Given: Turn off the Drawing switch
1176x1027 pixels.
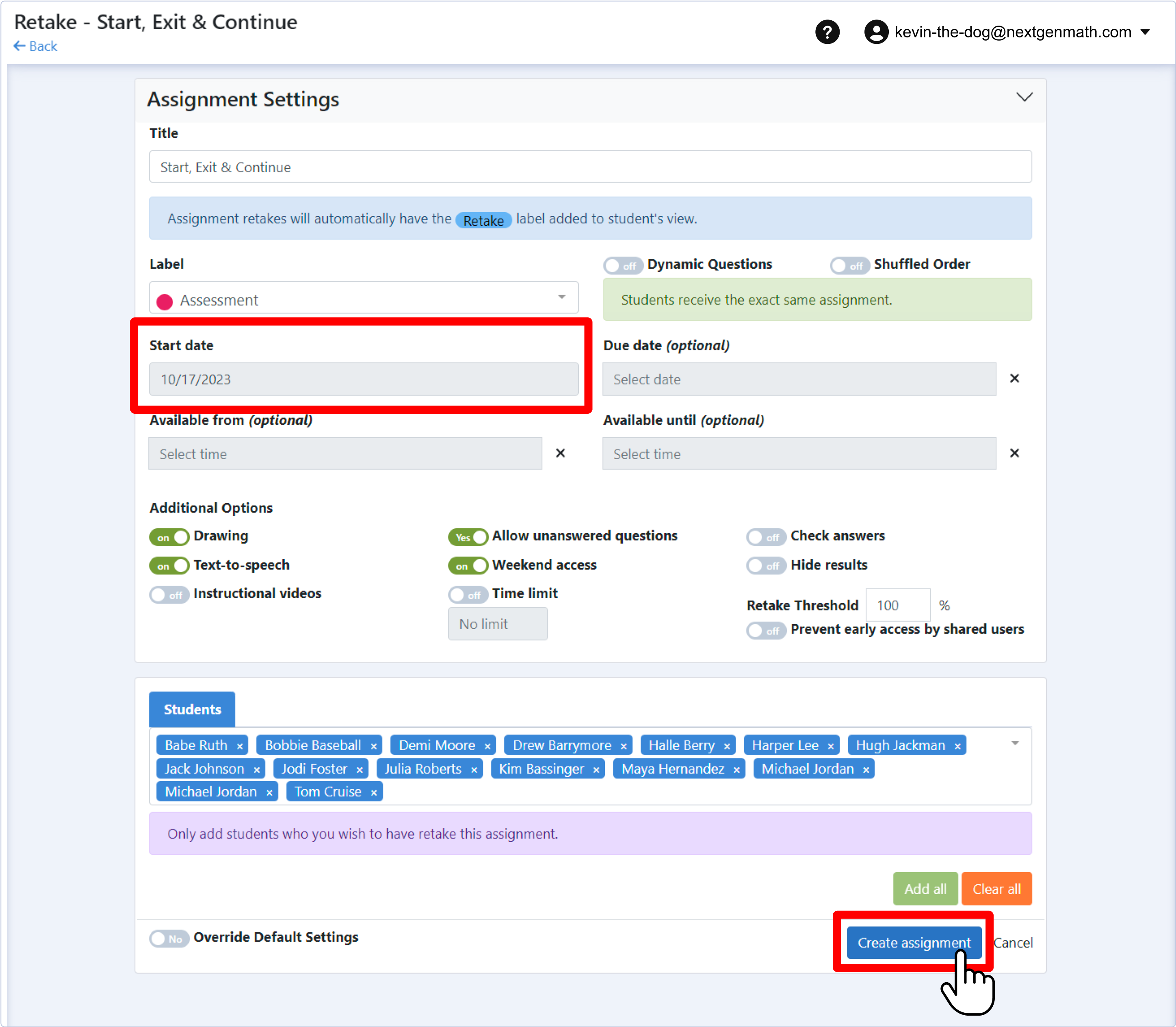Looking at the screenshot, I should point(169,537).
